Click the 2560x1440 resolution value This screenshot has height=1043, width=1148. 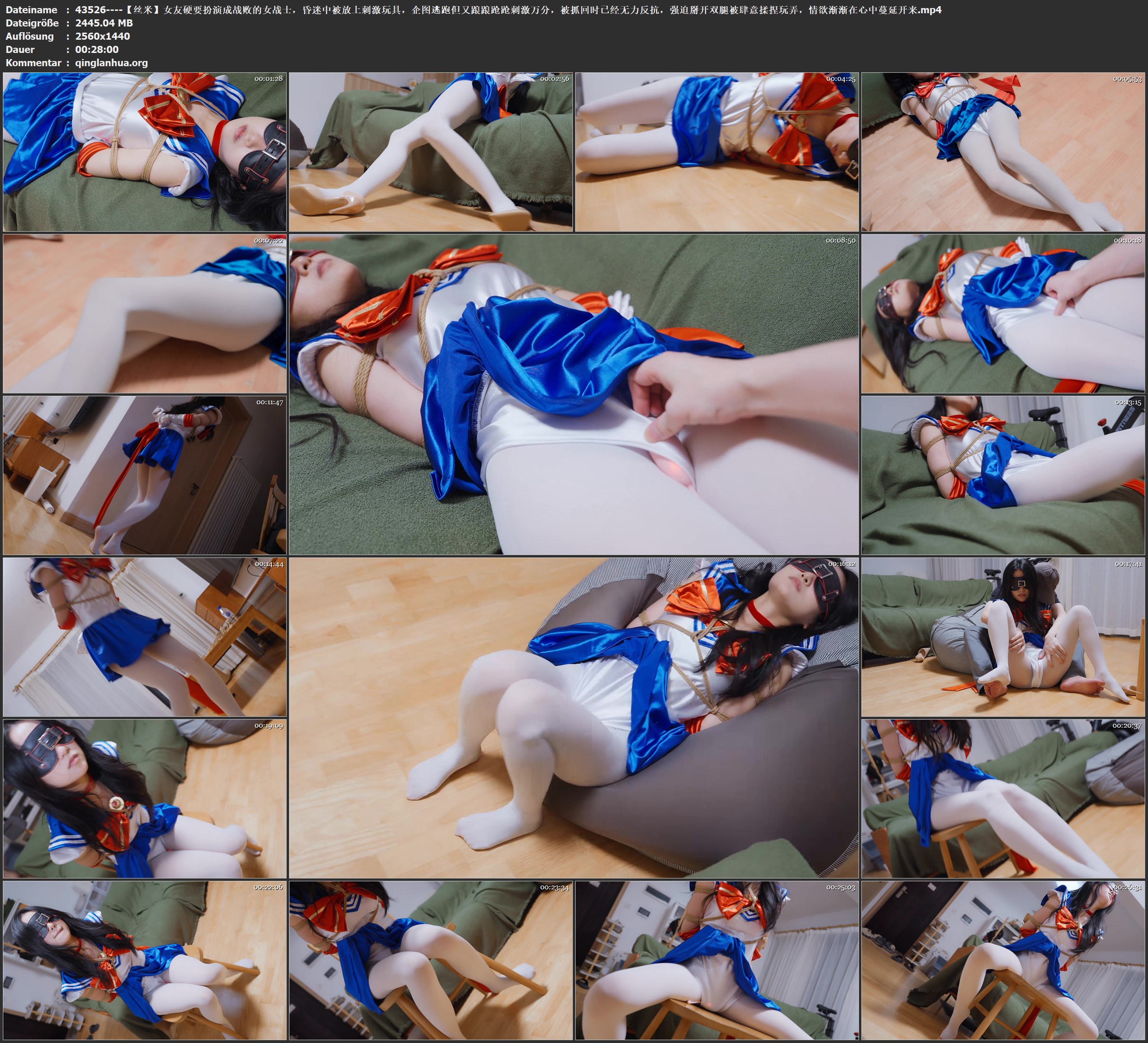coord(103,36)
